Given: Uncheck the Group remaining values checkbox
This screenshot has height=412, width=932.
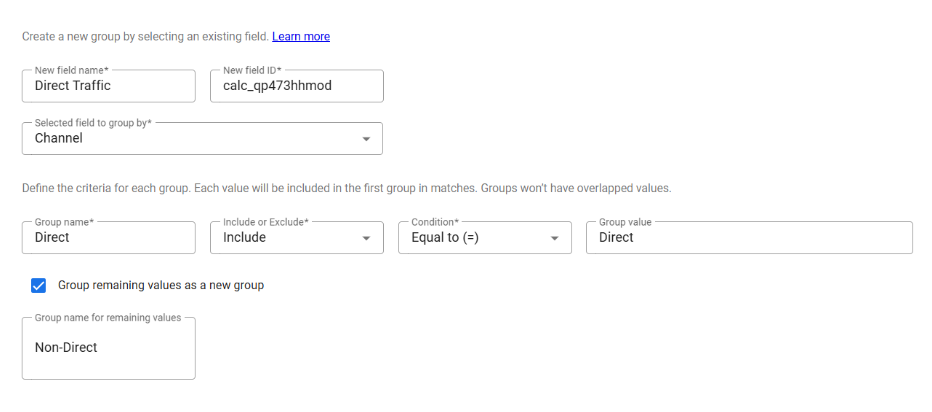Looking at the screenshot, I should [x=39, y=285].
